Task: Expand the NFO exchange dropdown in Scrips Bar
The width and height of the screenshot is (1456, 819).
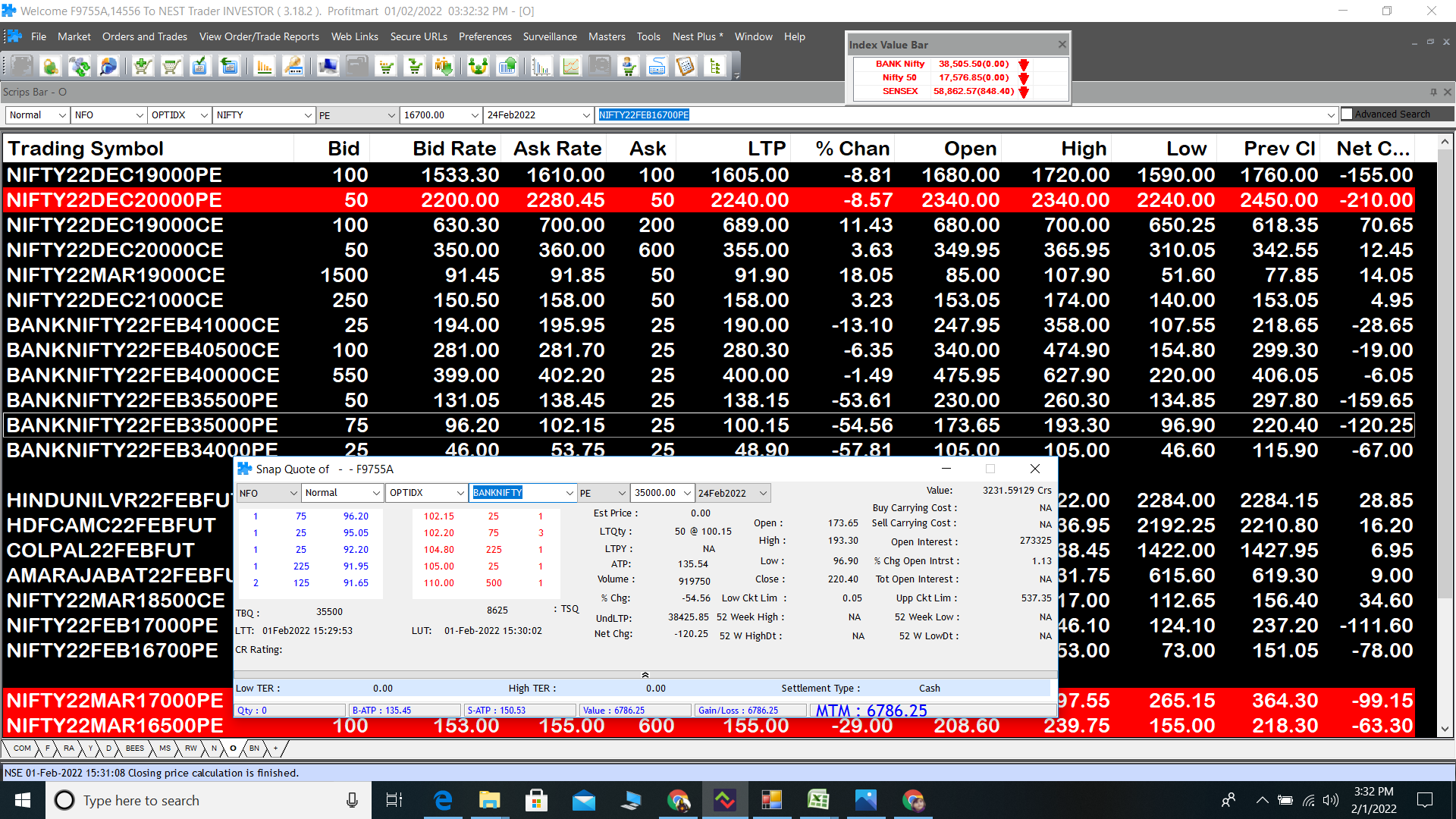Action: click(x=140, y=115)
